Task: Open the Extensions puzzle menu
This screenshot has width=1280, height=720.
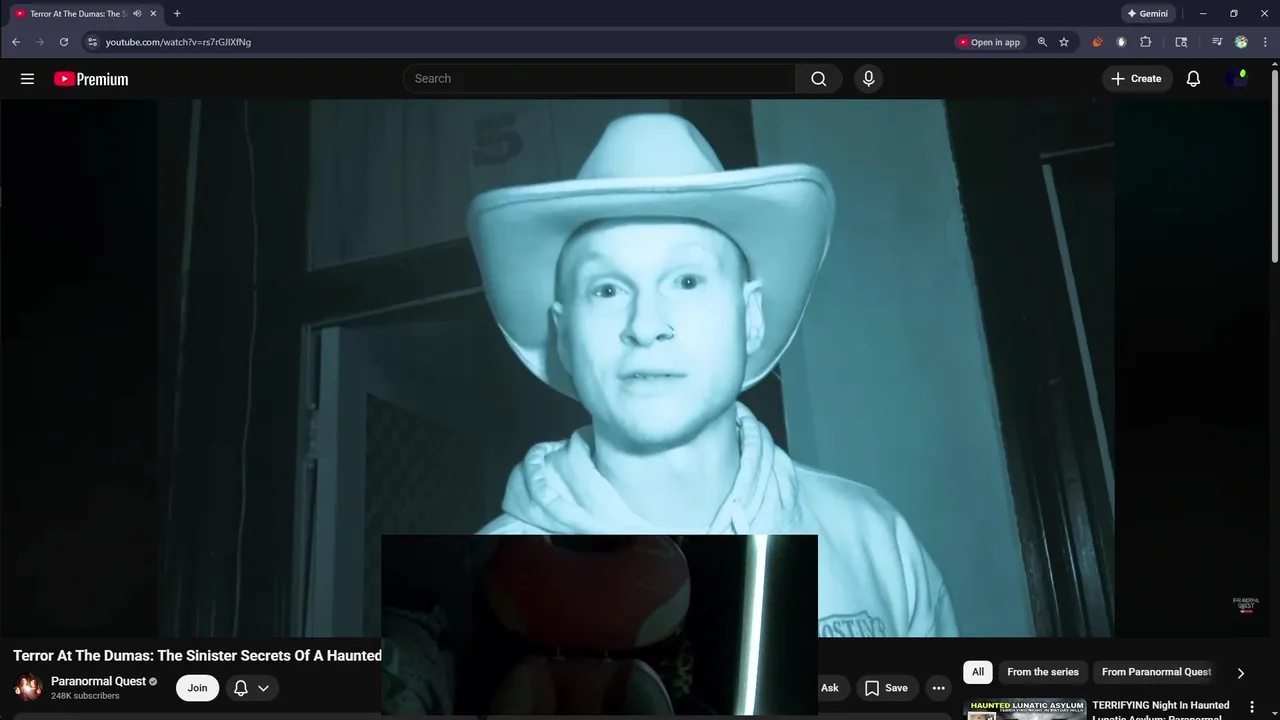Action: [x=1146, y=42]
